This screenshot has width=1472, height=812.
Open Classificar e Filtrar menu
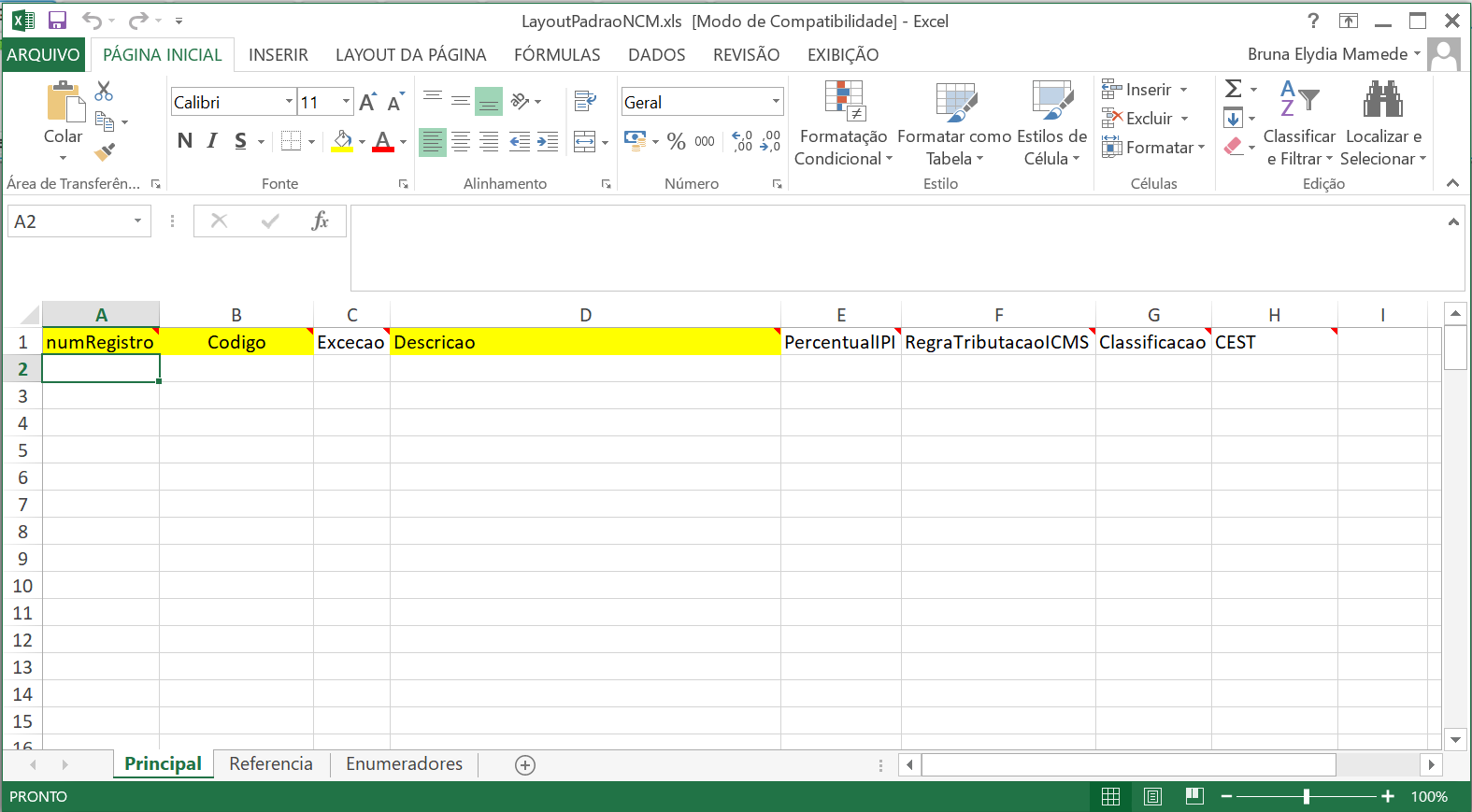tap(1299, 123)
